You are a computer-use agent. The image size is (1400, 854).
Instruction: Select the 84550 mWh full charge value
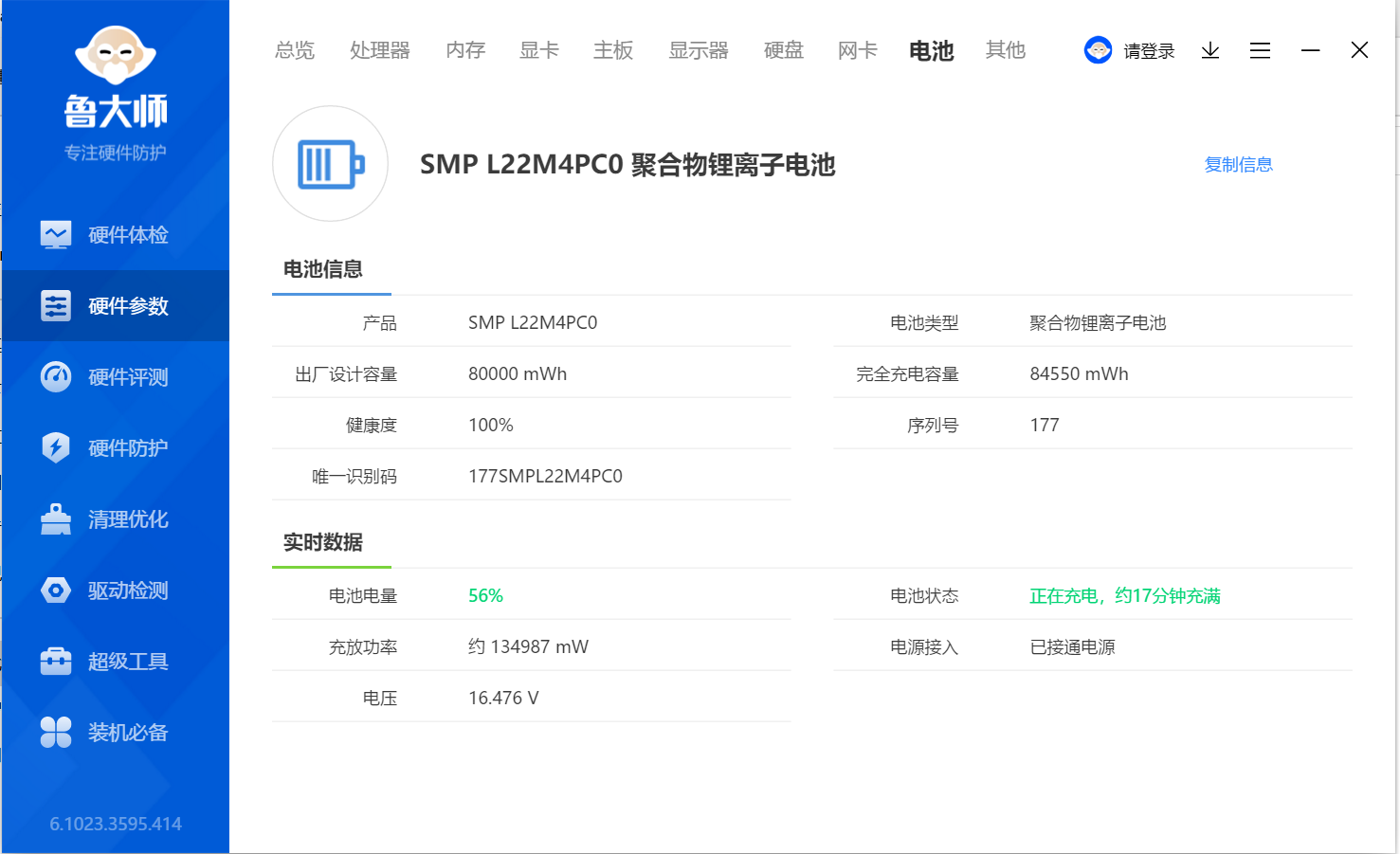(x=1080, y=374)
